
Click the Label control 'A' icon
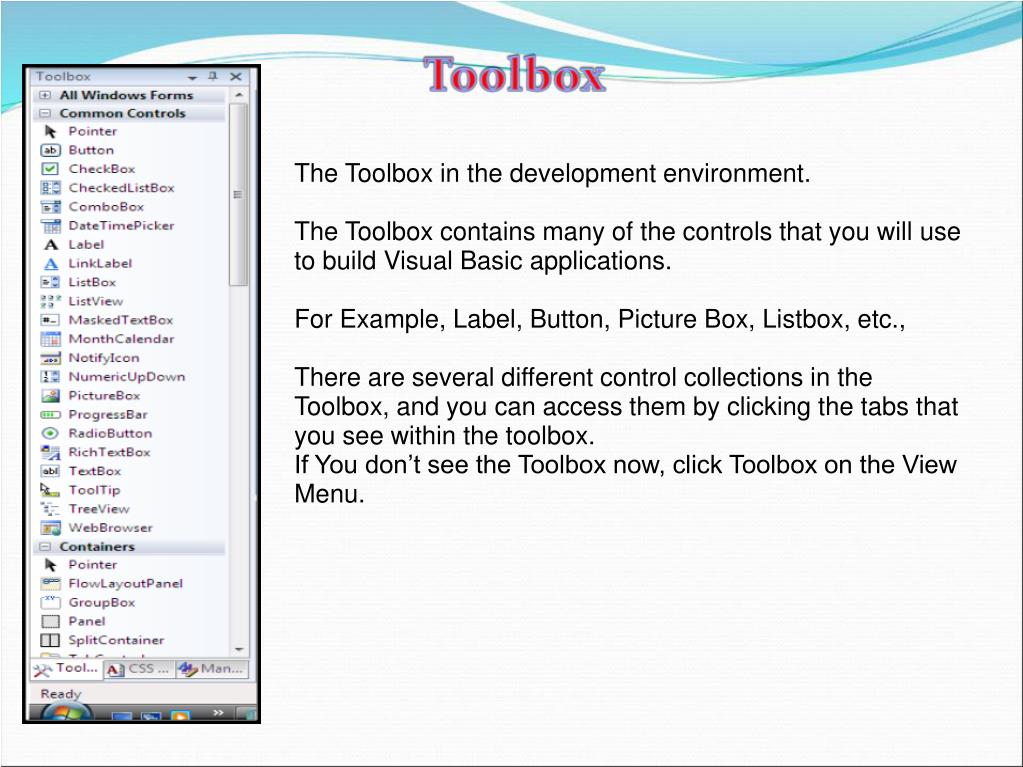coord(51,245)
